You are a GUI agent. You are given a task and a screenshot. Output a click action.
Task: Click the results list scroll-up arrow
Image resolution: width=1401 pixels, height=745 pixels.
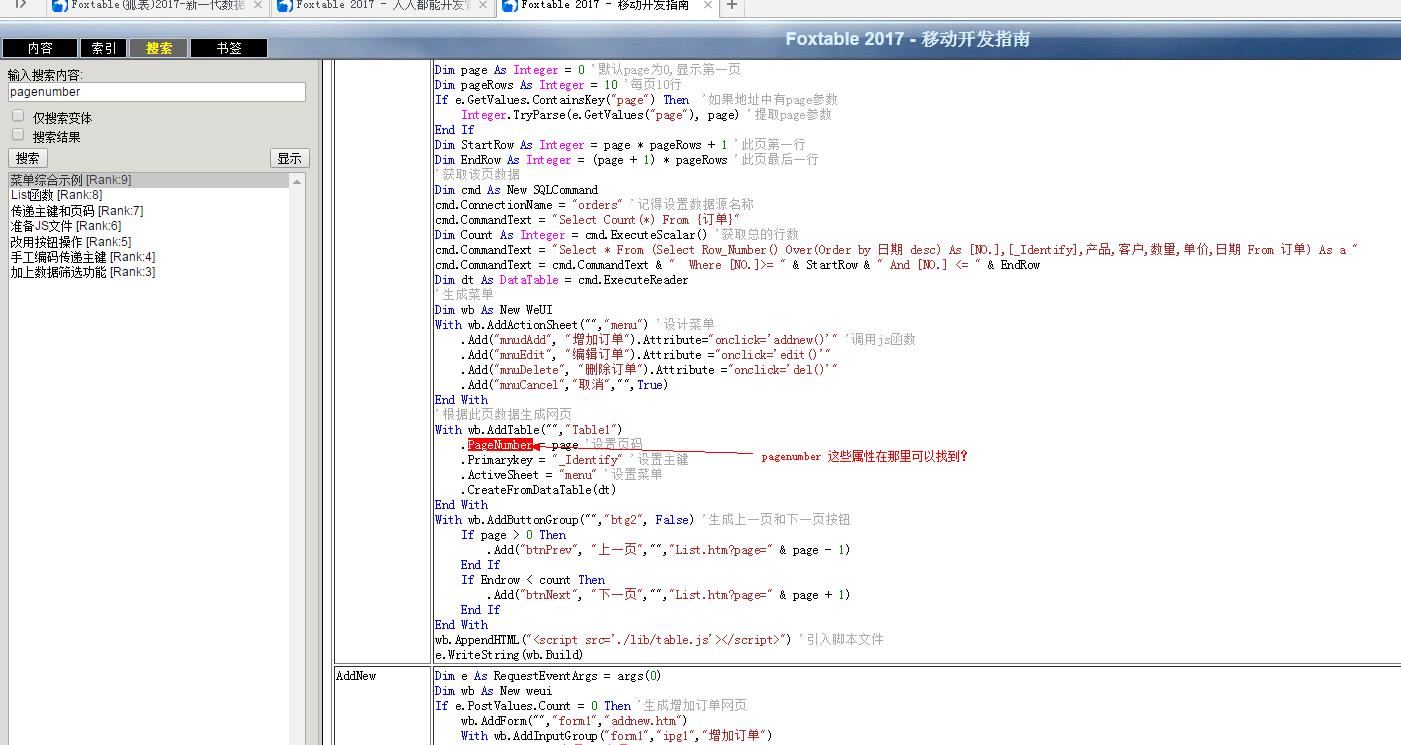(x=297, y=181)
